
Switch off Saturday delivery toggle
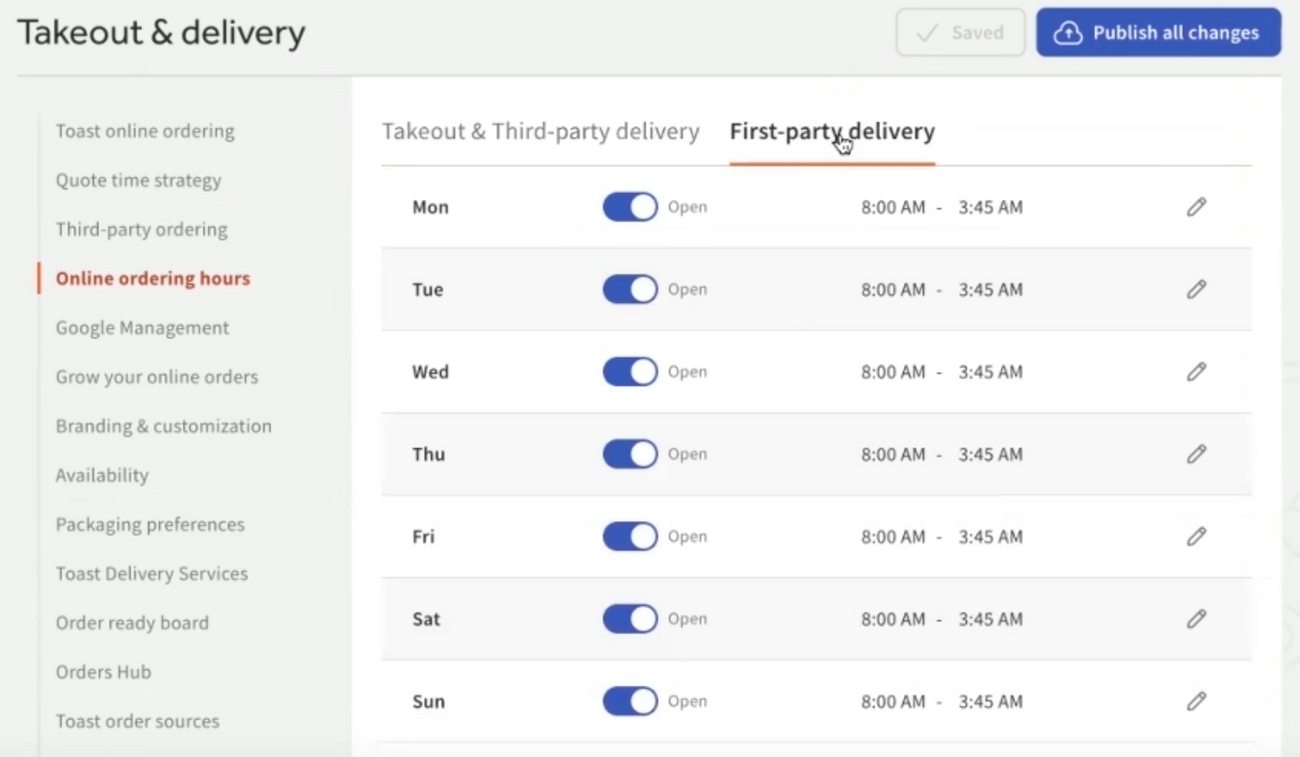click(x=630, y=619)
